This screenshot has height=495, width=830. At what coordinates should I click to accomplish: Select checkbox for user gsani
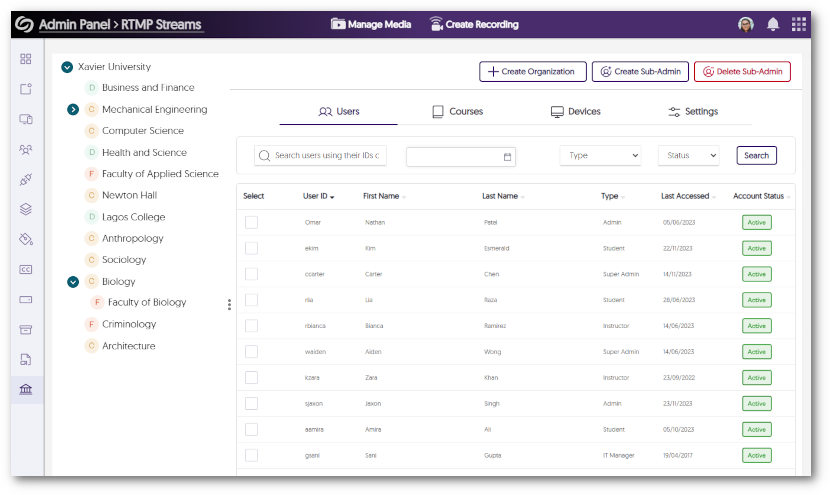[x=251, y=455]
